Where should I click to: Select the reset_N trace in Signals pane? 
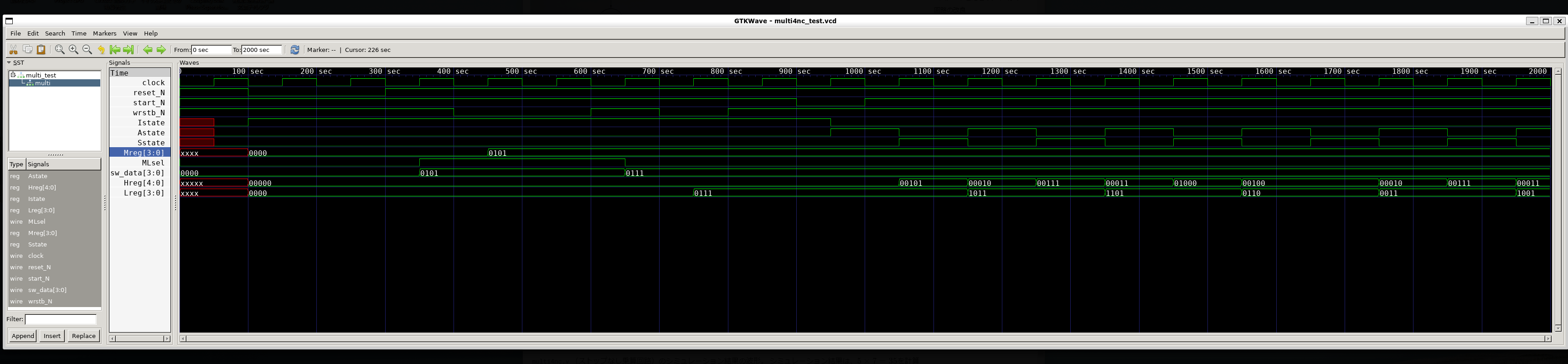coord(140,92)
